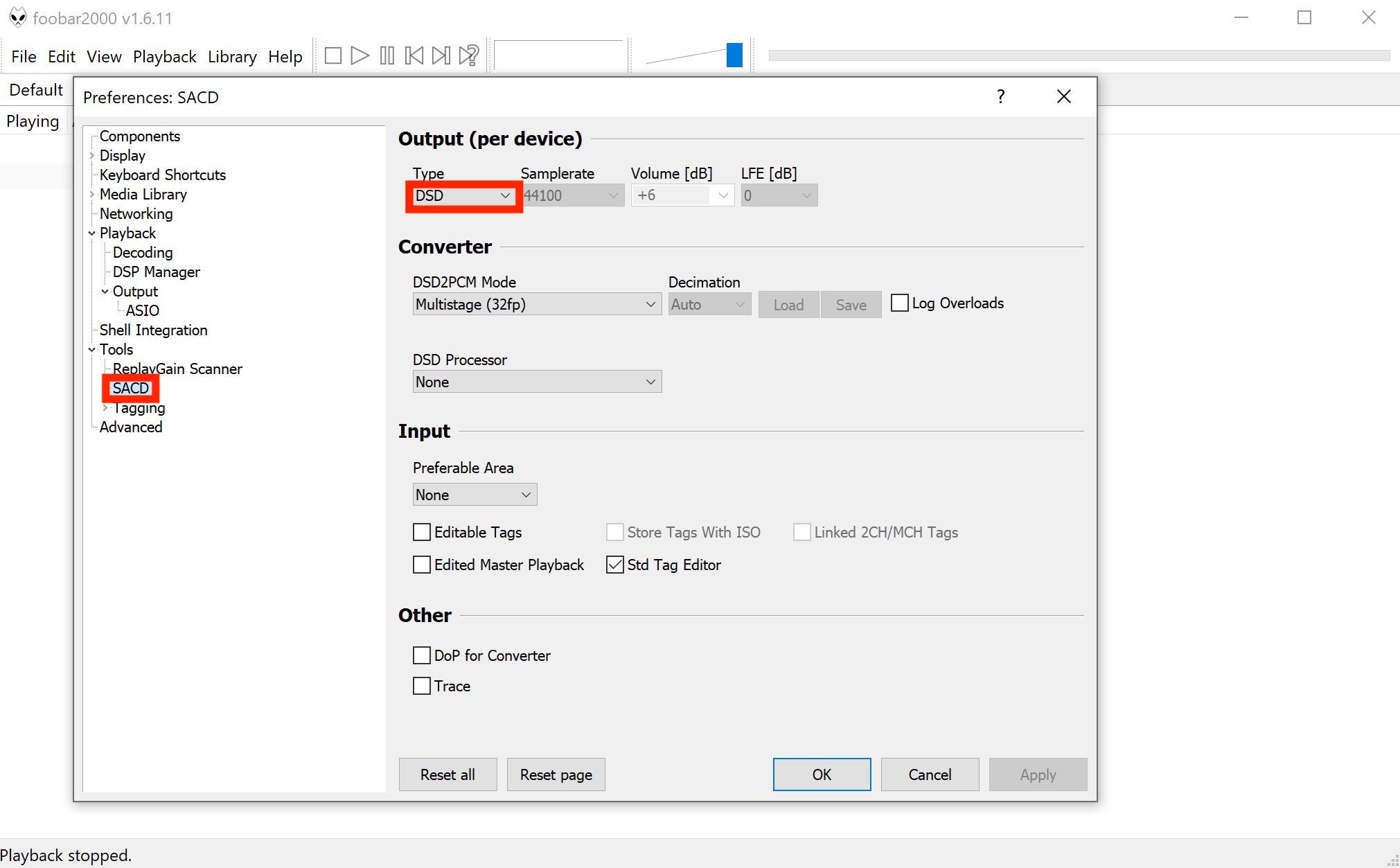Expand the Media Library tree node arrow

point(91,195)
